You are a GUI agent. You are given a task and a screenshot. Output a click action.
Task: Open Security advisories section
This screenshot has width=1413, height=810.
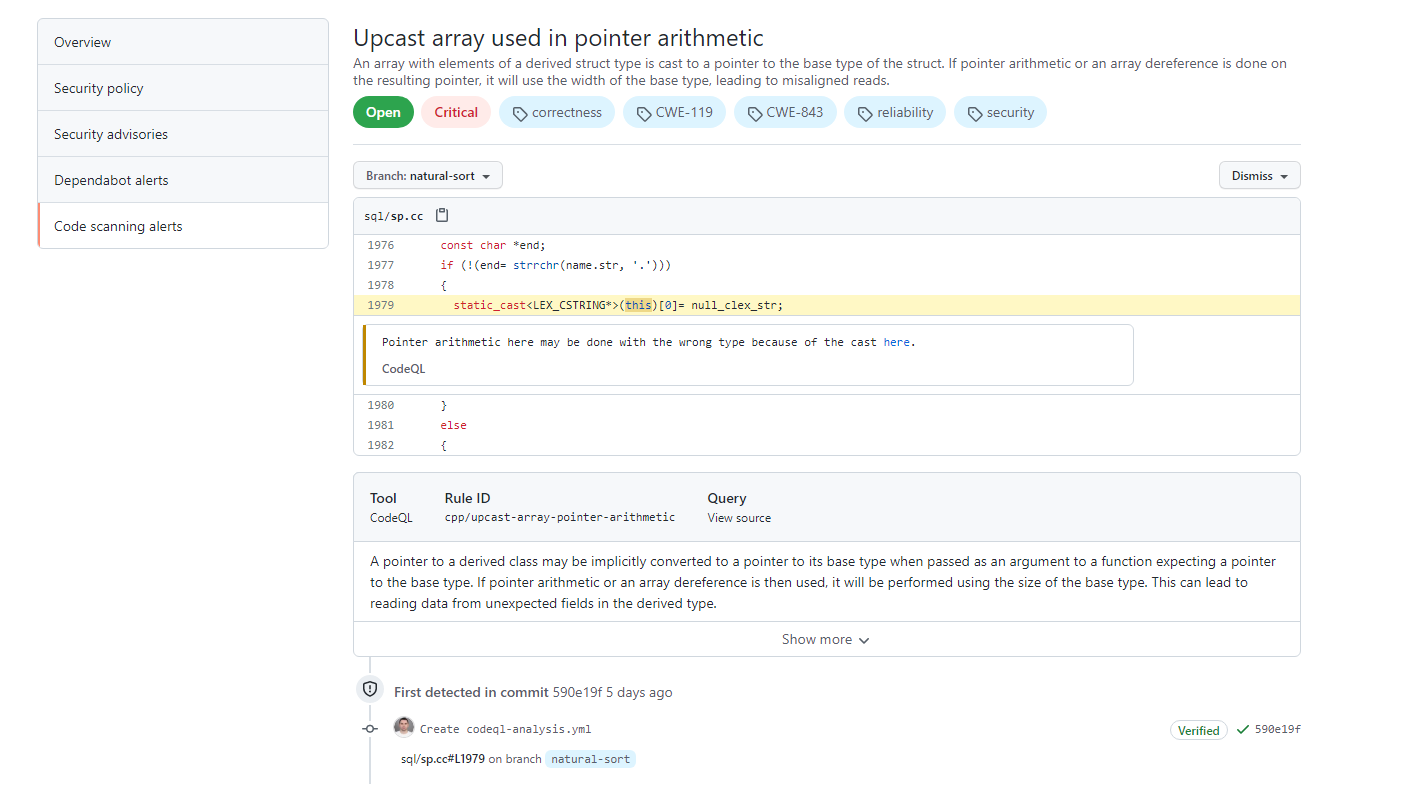pos(111,134)
